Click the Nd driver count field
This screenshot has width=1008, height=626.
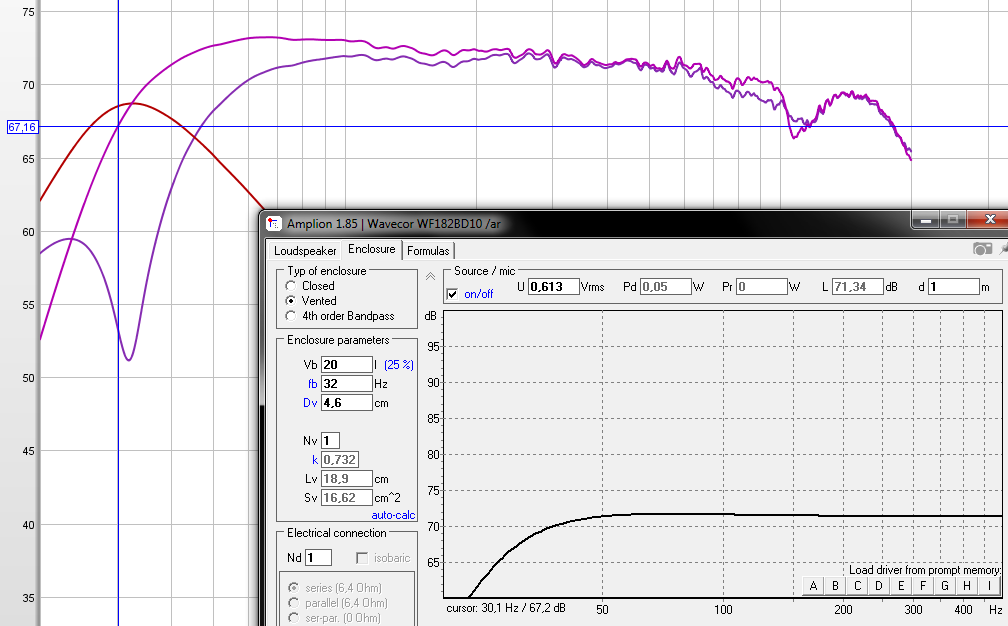tap(318, 557)
